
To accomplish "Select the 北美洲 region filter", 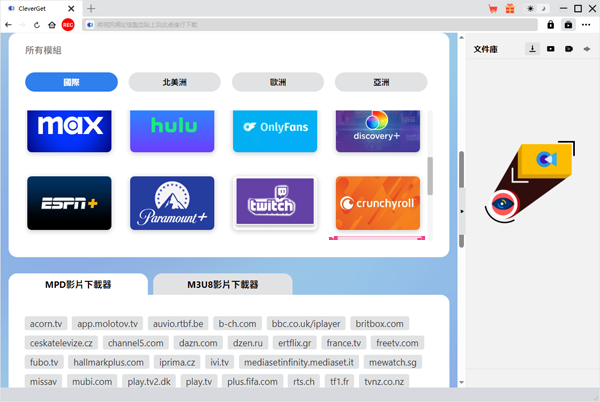I will click(x=174, y=82).
